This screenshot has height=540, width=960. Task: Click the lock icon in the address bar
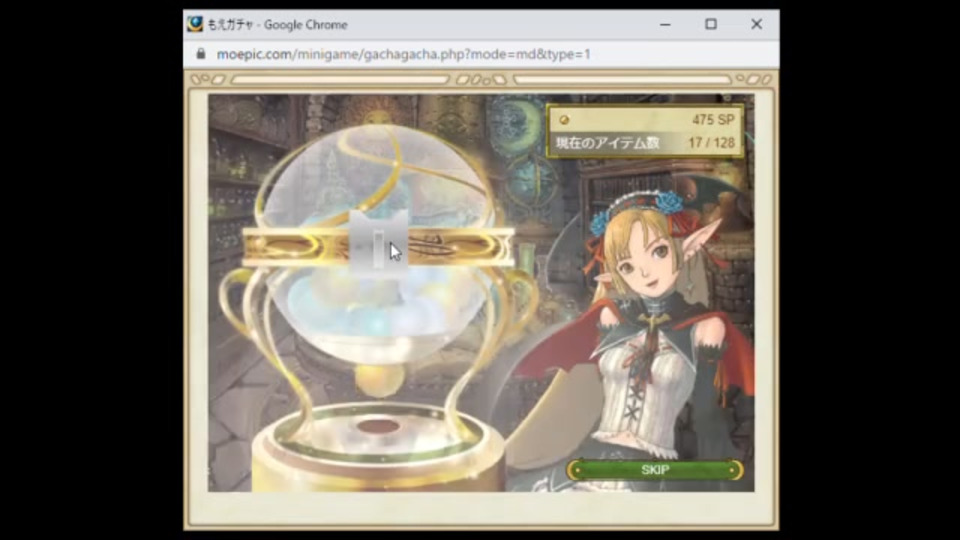pos(201,54)
